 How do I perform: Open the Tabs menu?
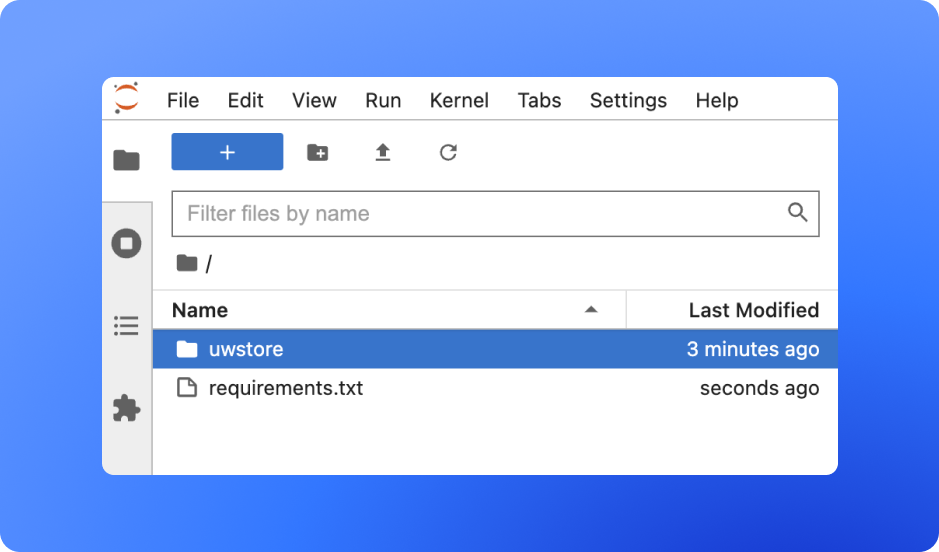click(540, 101)
